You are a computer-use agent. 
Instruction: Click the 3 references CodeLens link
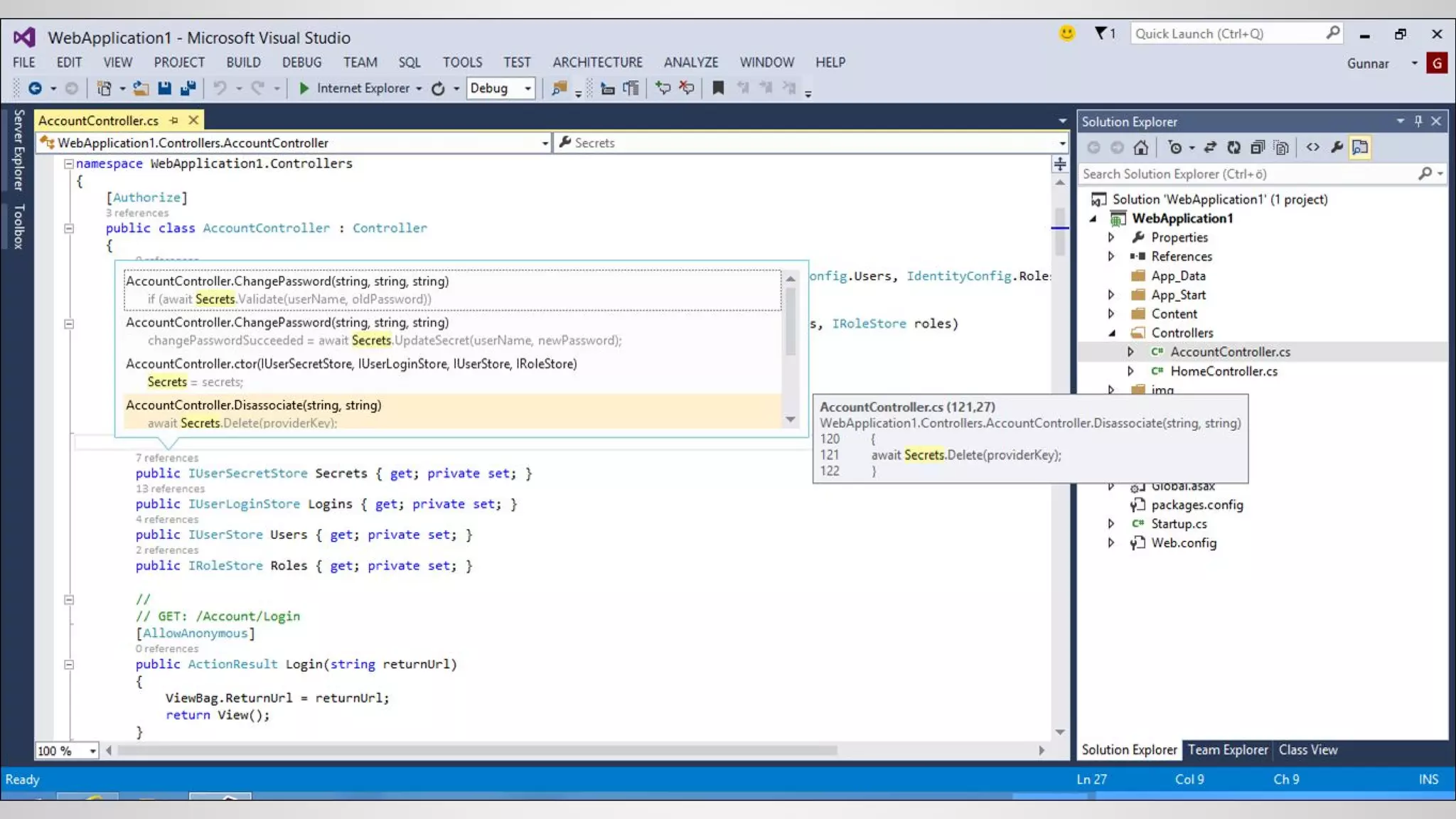point(137,213)
